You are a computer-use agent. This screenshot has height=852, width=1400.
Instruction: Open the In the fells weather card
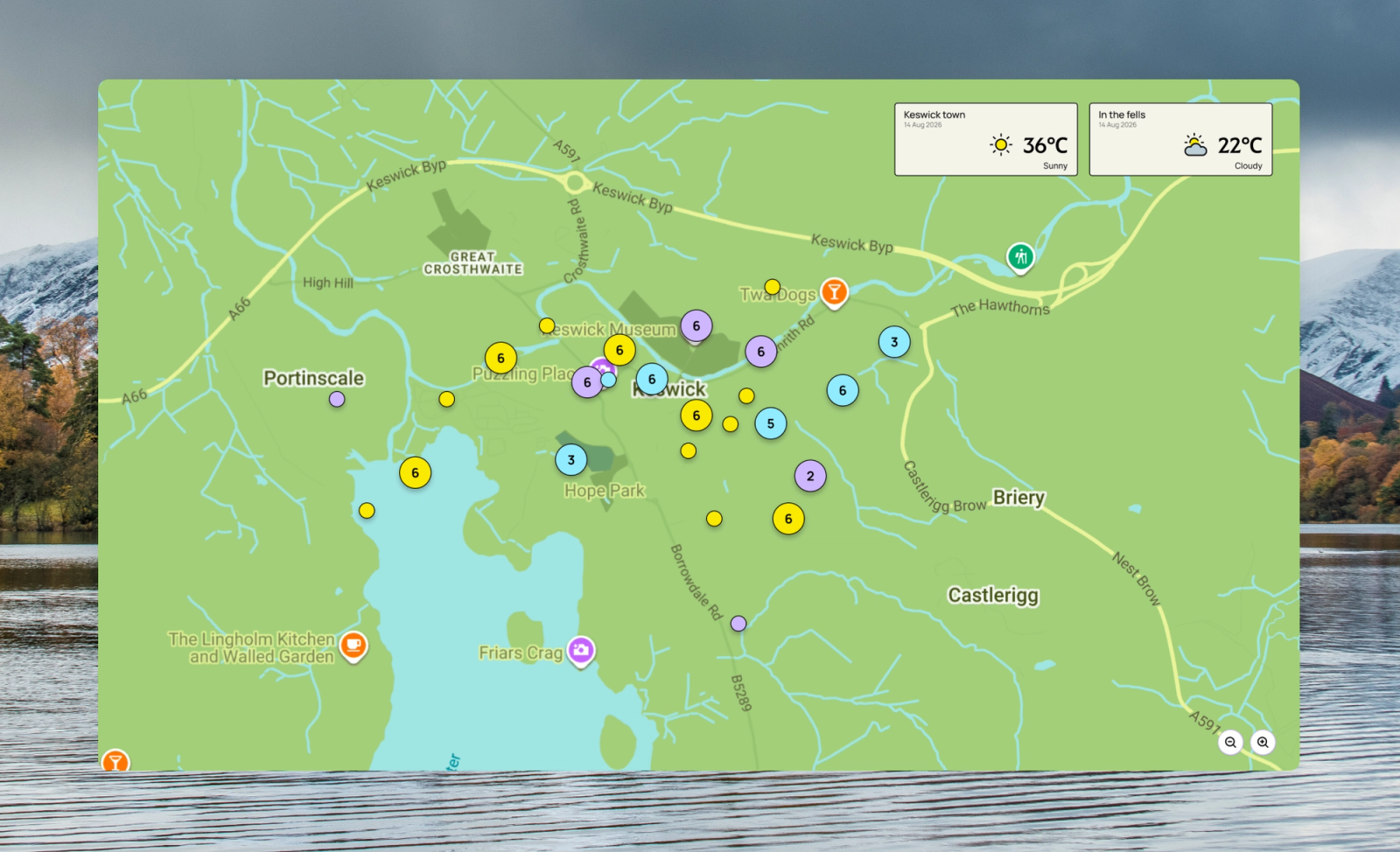tap(1180, 139)
